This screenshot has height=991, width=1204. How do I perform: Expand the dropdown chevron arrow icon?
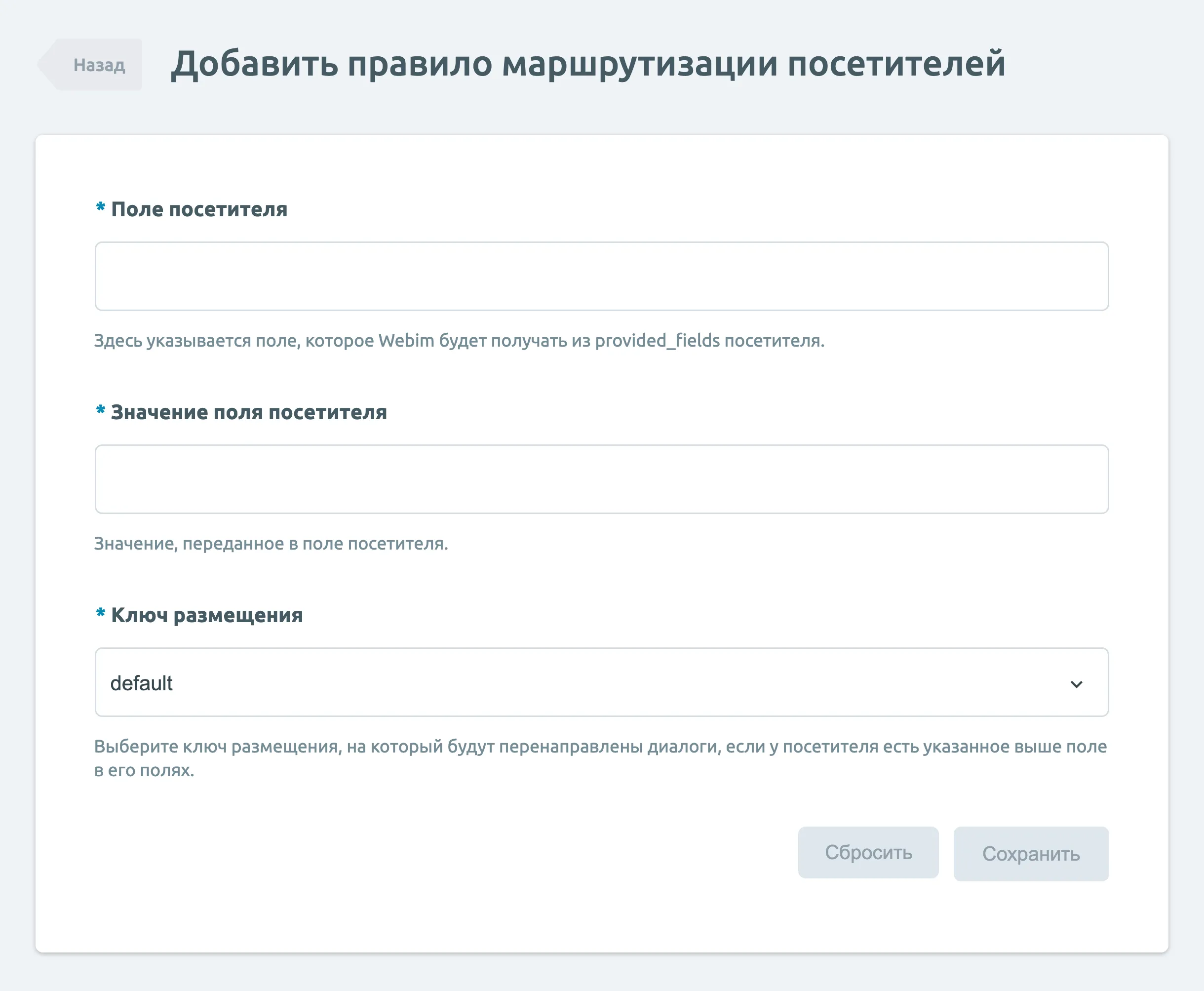click(1076, 684)
